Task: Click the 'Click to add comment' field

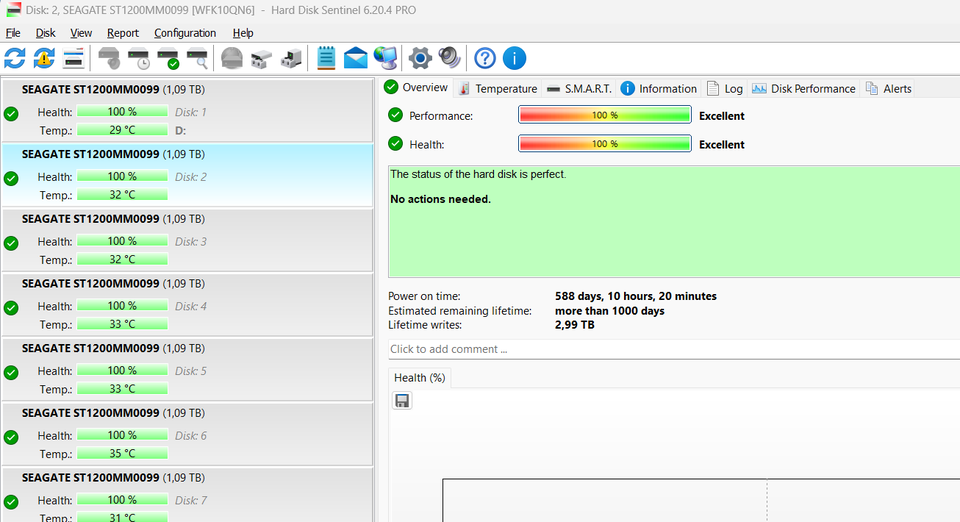Action: (x=673, y=349)
